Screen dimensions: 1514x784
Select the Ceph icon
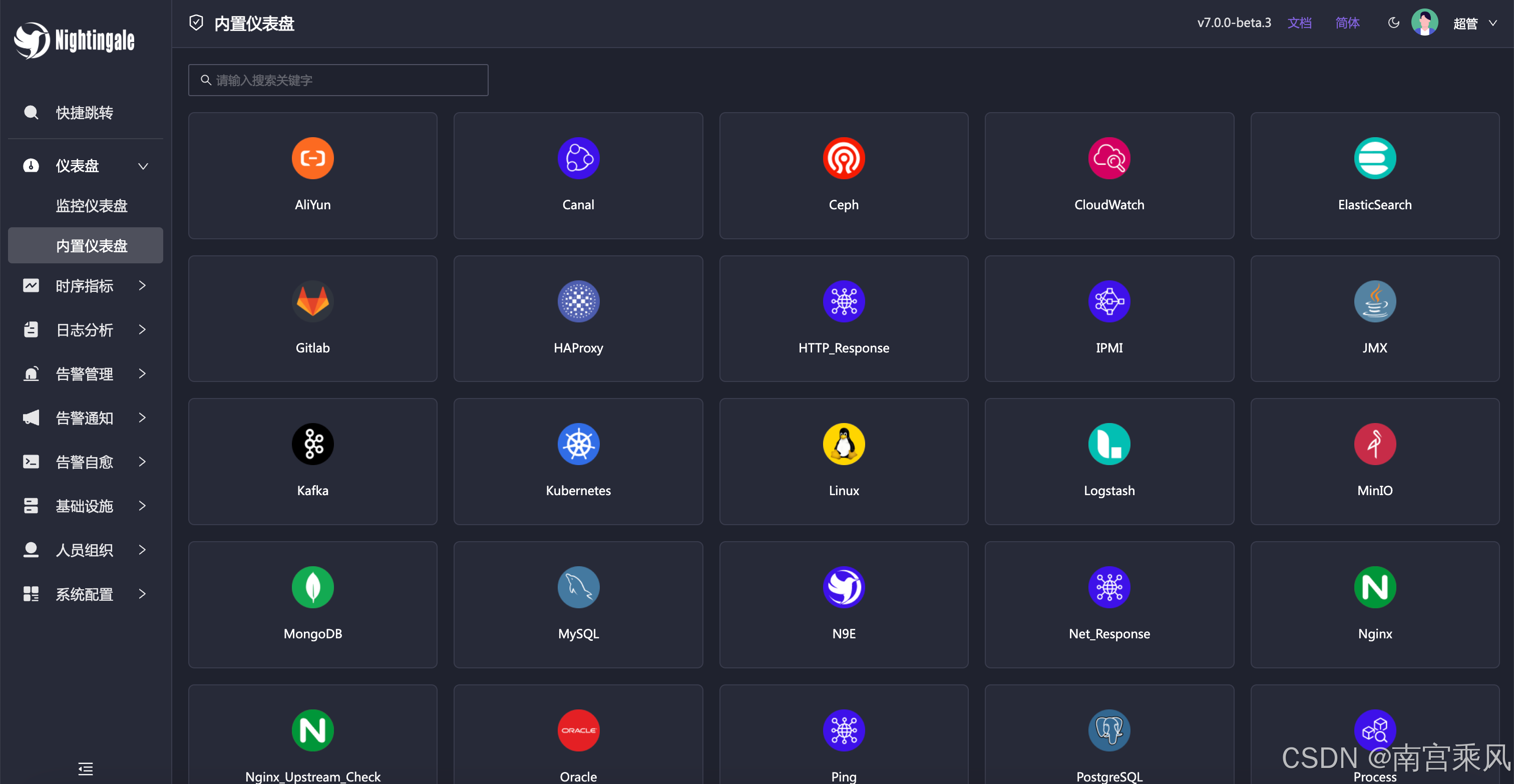tap(844, 158)
